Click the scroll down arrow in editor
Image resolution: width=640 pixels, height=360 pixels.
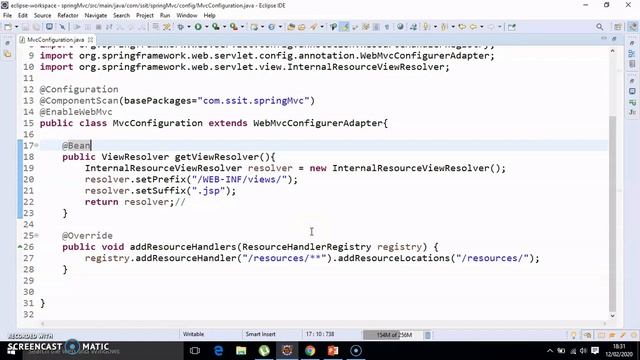click(612, 316)
